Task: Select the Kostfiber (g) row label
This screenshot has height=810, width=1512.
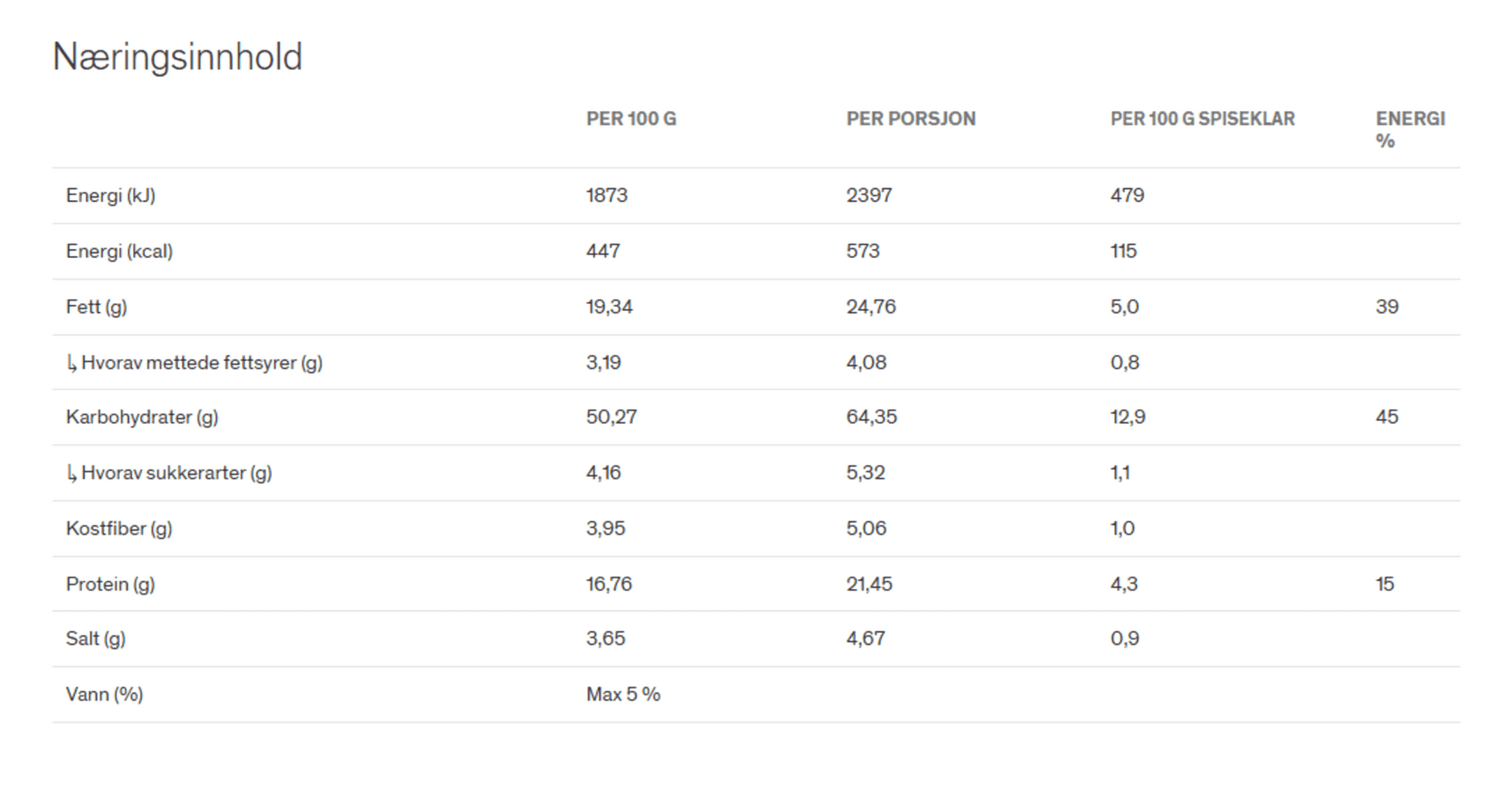Action: click(x=119, y=529)
